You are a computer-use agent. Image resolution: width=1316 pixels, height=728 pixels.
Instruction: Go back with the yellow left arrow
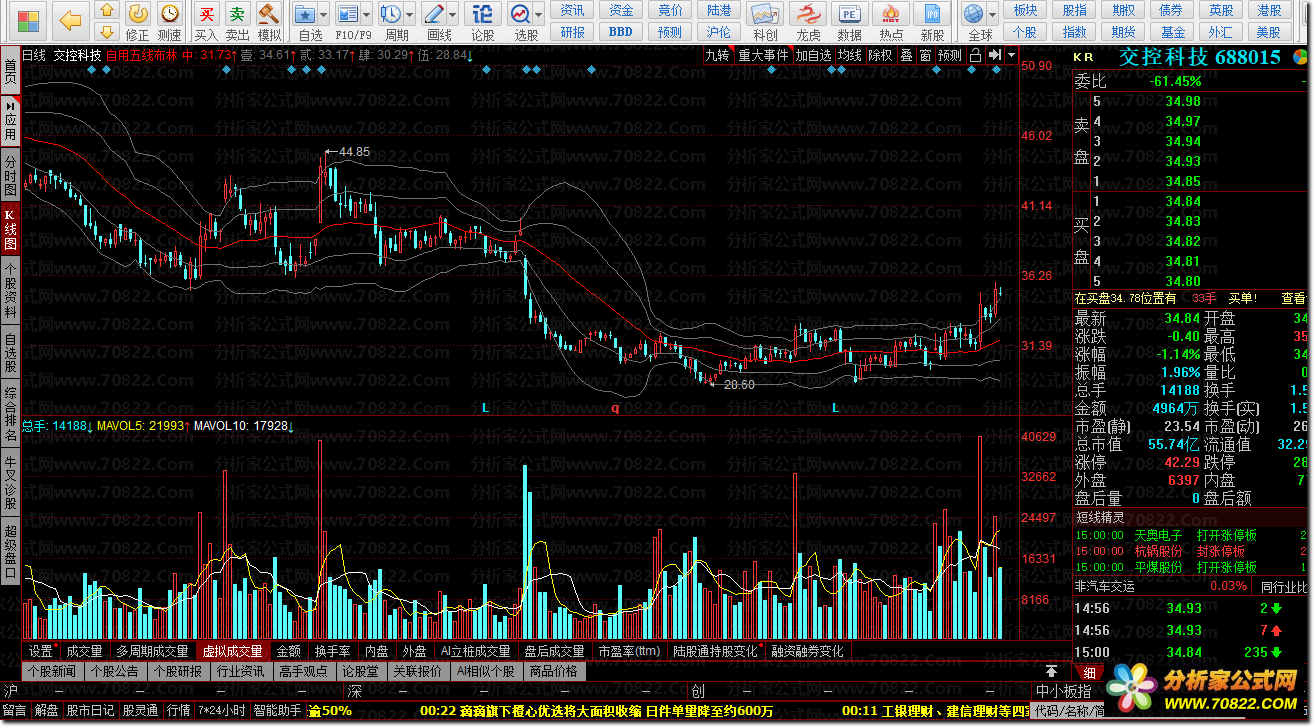point(69,20)
